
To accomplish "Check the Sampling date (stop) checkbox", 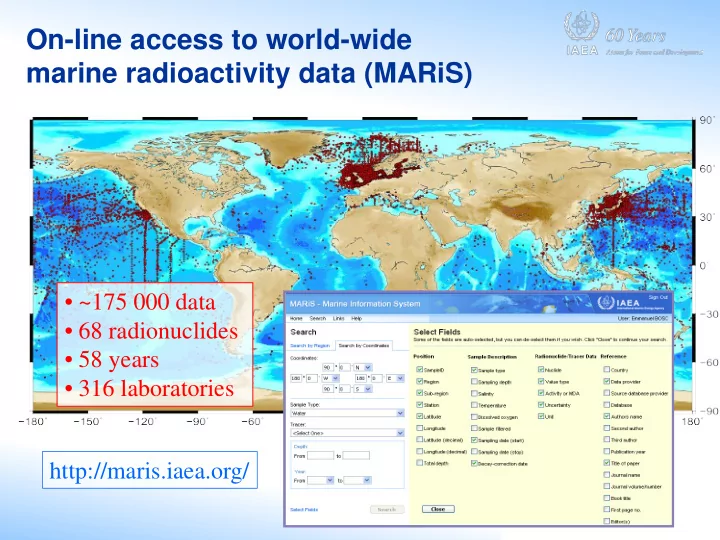I will [474, 452].
